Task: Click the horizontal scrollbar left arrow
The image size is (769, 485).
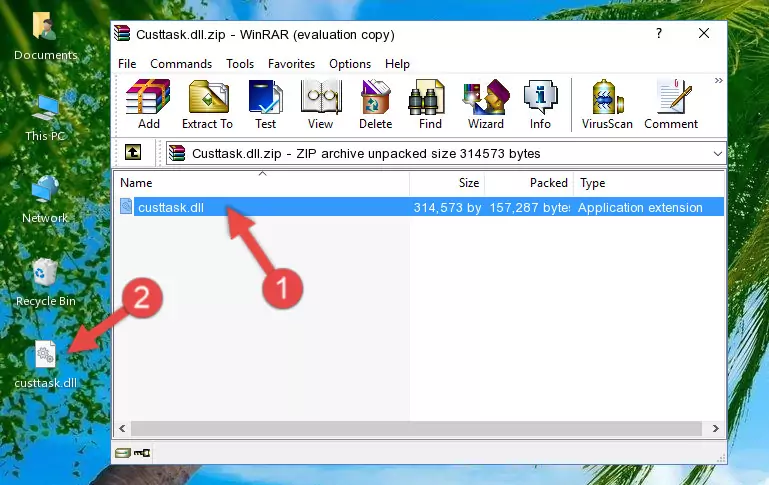Action: pyautogui.click(x=123, y=428)
